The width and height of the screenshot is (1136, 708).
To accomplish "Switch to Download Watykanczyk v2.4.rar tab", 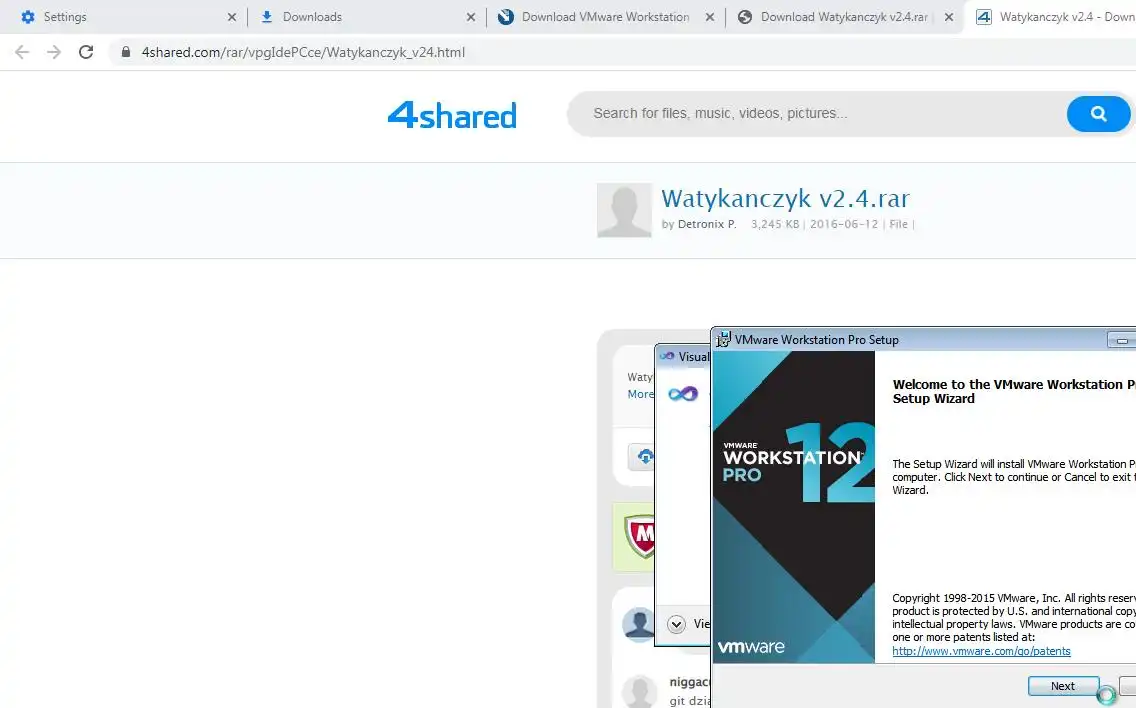I will coord(844,17).
